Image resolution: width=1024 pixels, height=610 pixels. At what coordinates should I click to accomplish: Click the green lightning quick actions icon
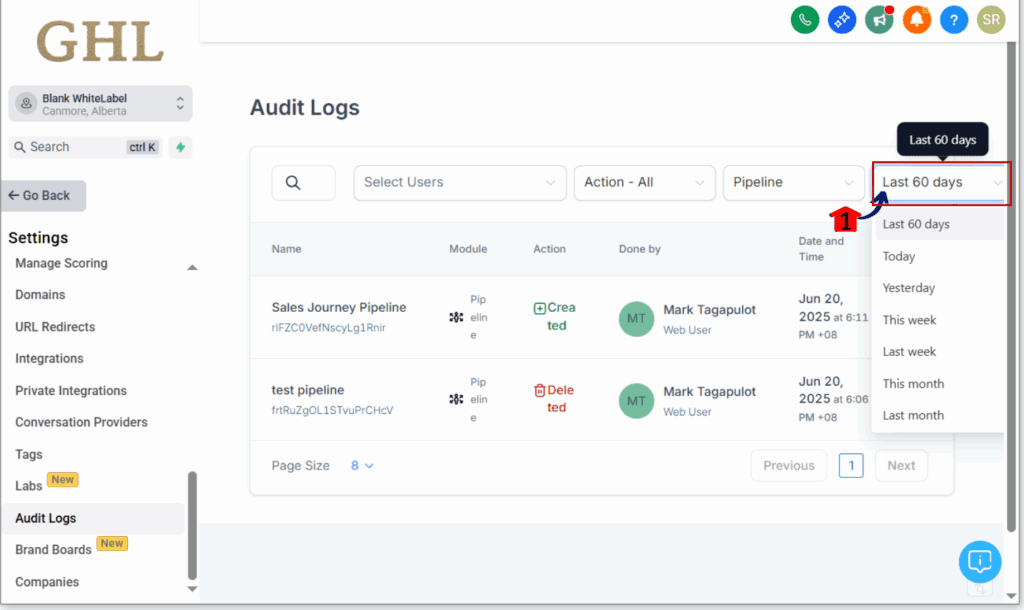pyautogui.click(x=180, y=147)
